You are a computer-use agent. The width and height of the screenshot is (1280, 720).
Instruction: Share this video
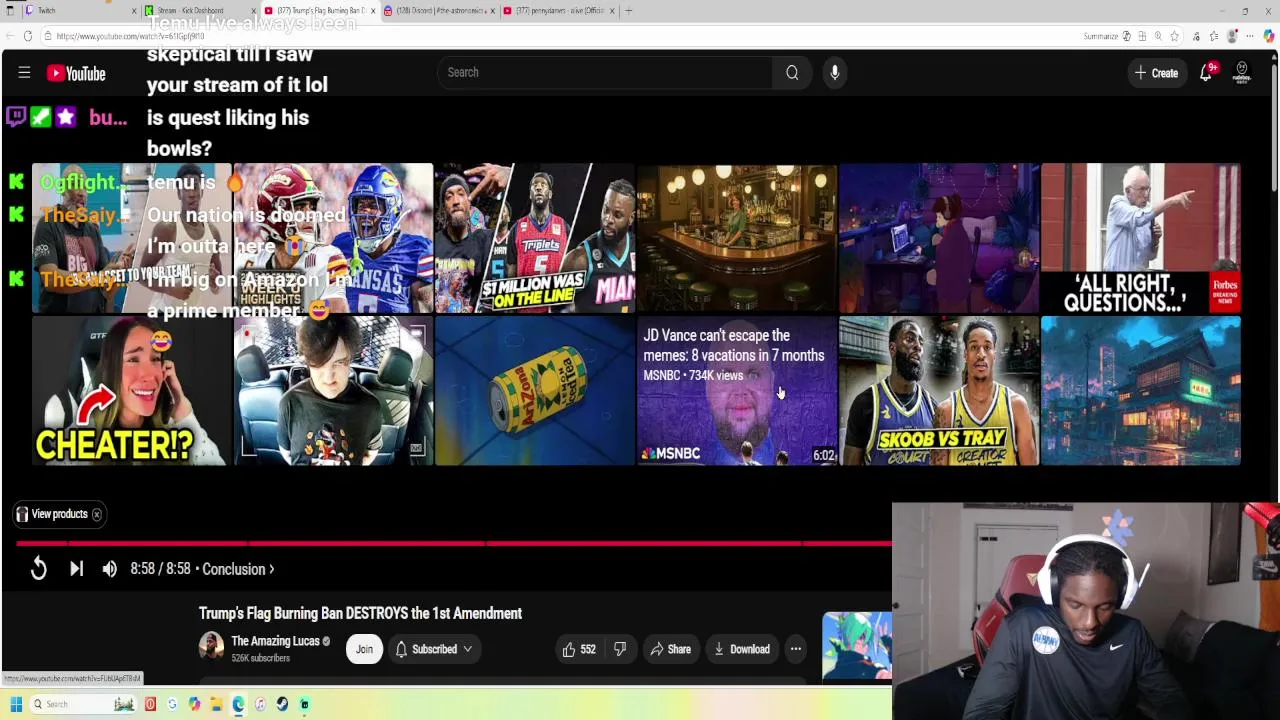[670, 649]
